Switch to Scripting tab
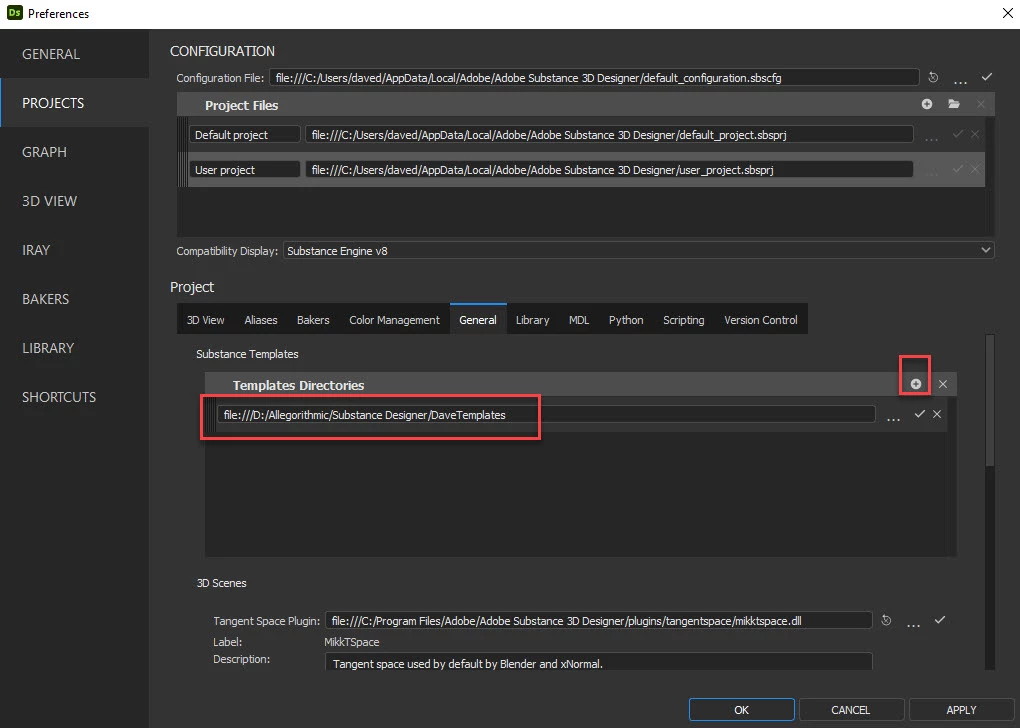The width and height of the screenshot is (1020, 728). (x=684, y=319)
